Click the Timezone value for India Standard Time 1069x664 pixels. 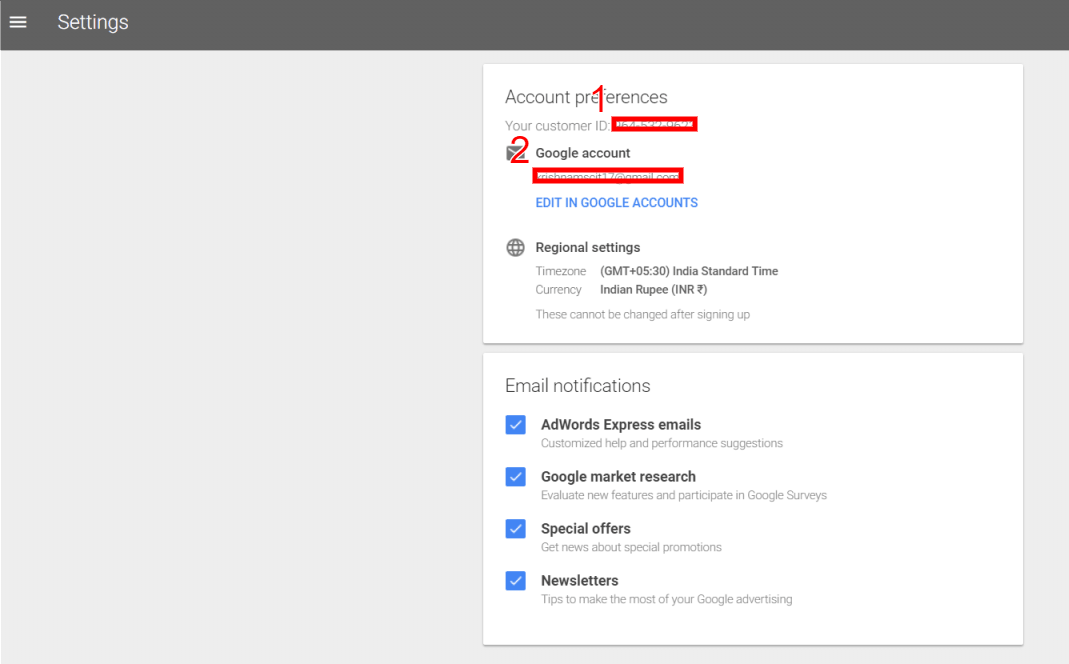pos(689,270)
